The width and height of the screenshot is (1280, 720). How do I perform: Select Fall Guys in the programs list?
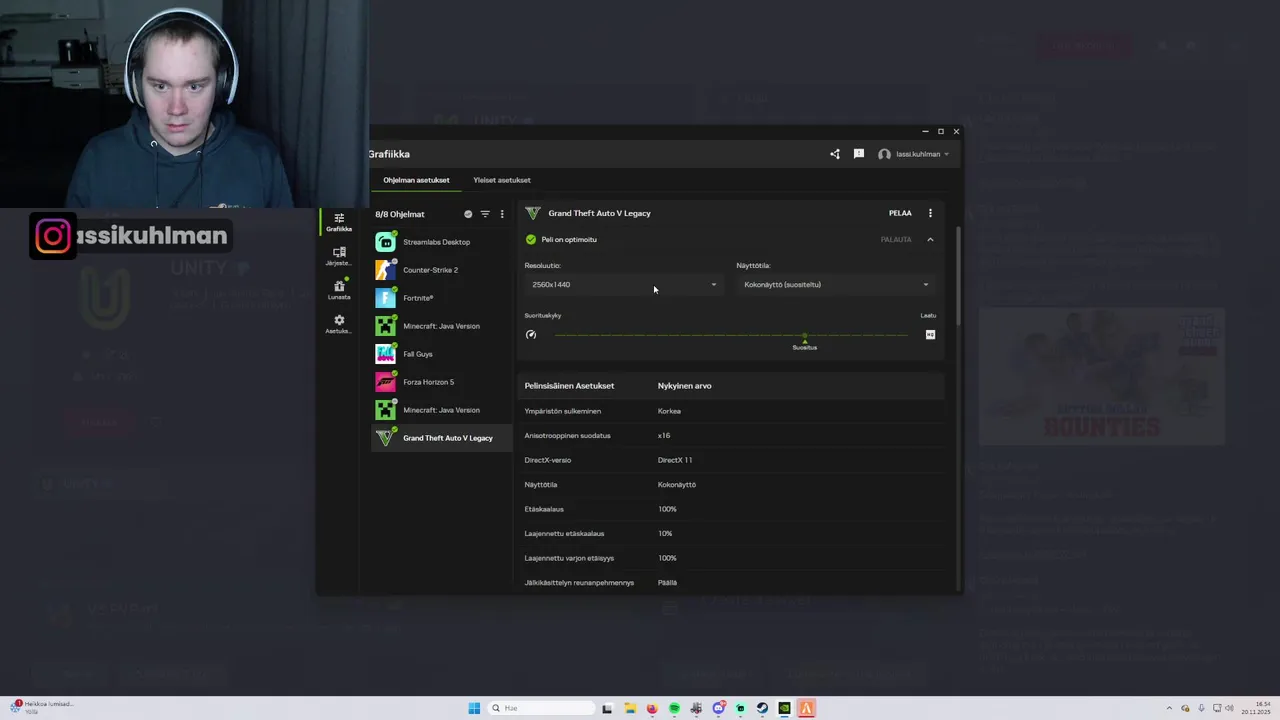pos(441,354)
